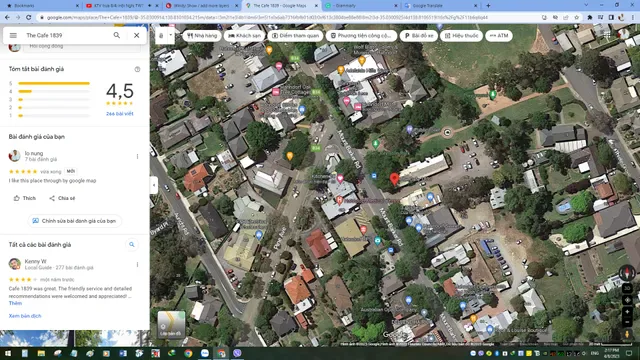Expand Kenny W's review with Thêm

(x=15, y=303)
